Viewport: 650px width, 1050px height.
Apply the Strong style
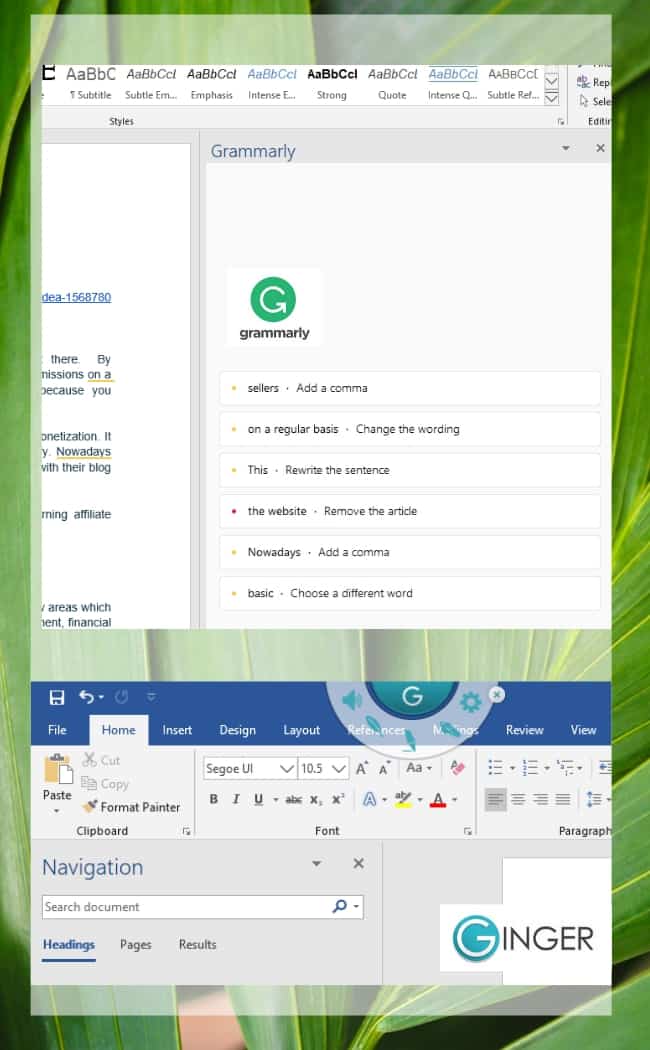point(332,84)
